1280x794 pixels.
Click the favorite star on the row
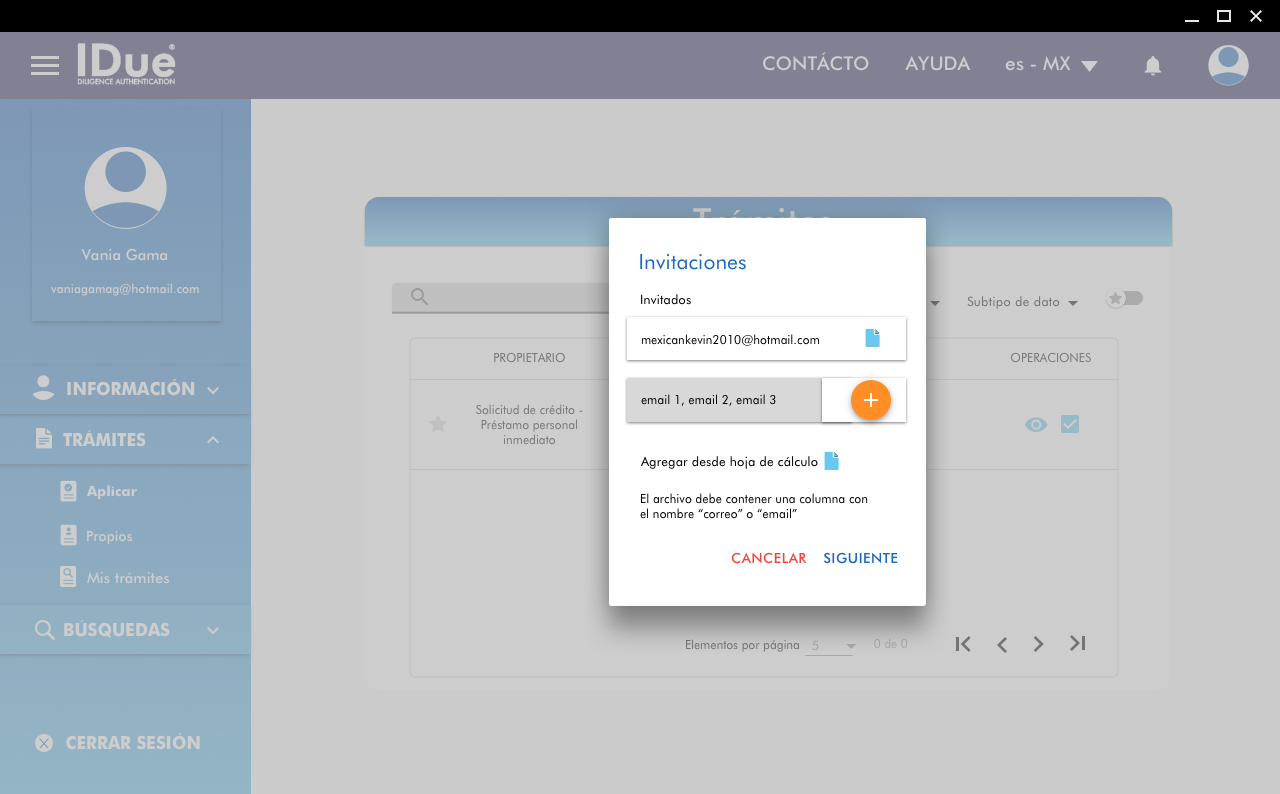437,425
